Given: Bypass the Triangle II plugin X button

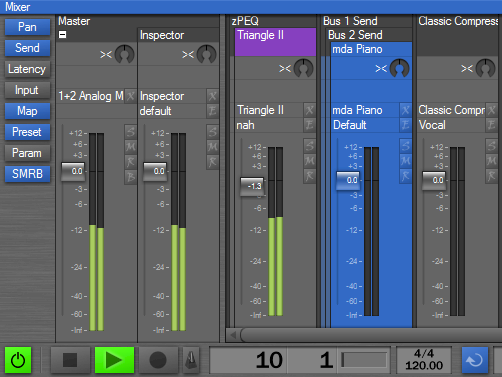Looking at the screenshot, I should pyautogui.click(x=309, y=110).
